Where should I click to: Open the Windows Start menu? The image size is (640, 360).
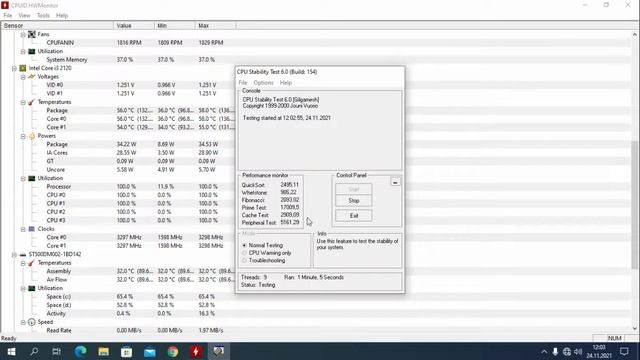click(x=11, y=351)
